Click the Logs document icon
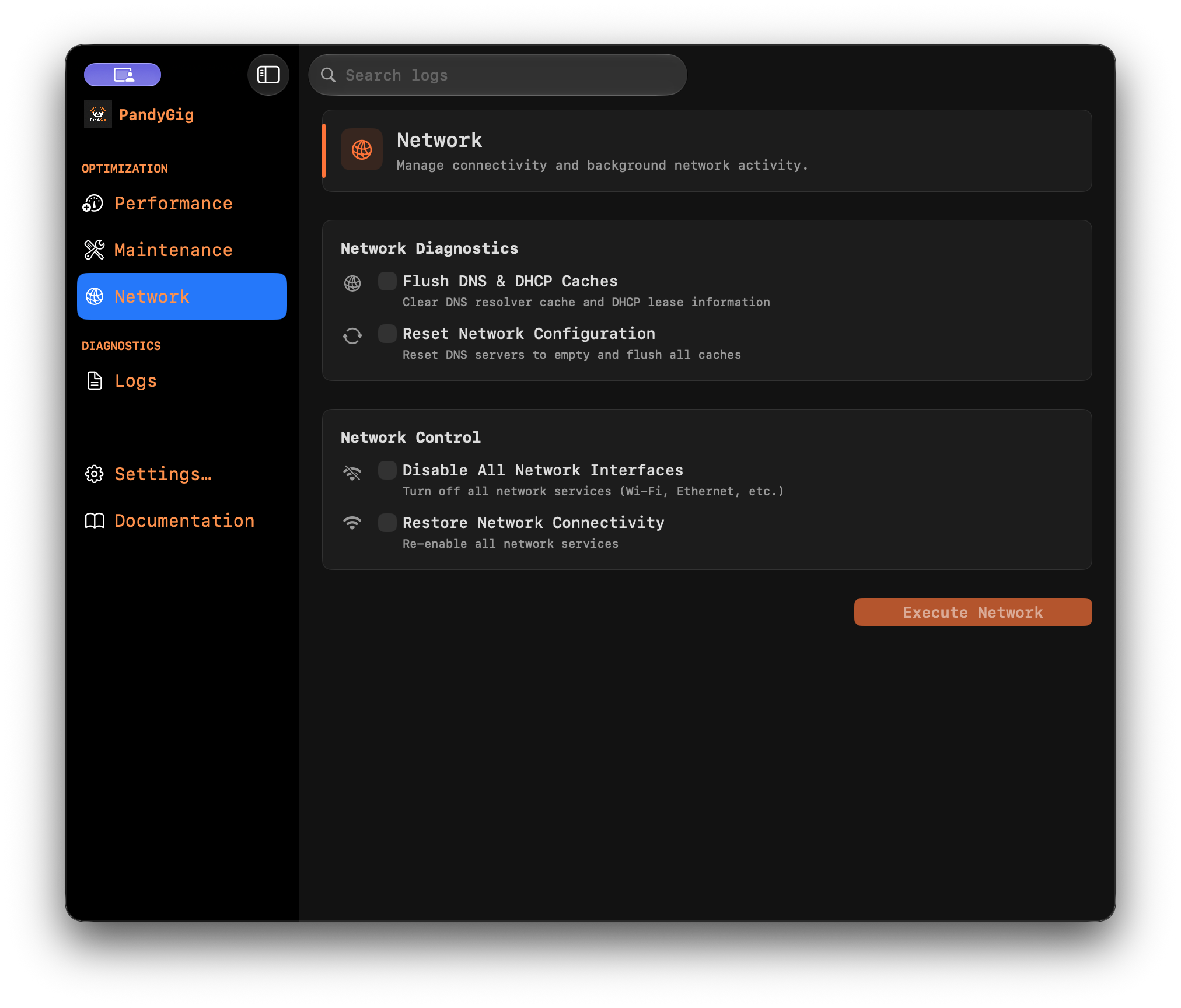1181x1008 pixels. [95, 381]
